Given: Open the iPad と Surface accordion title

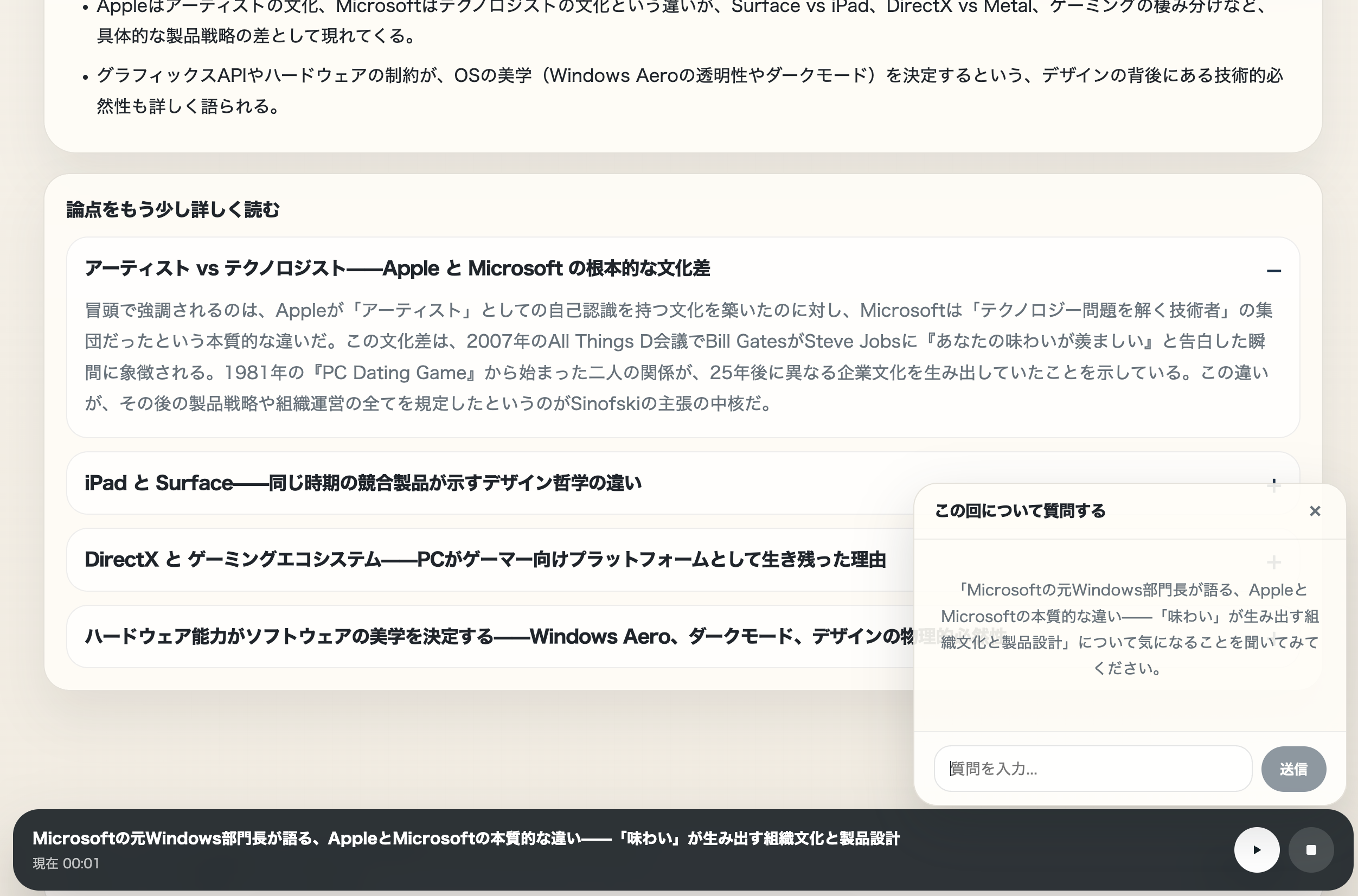Looking at the screenshot, I should point(363,483).
